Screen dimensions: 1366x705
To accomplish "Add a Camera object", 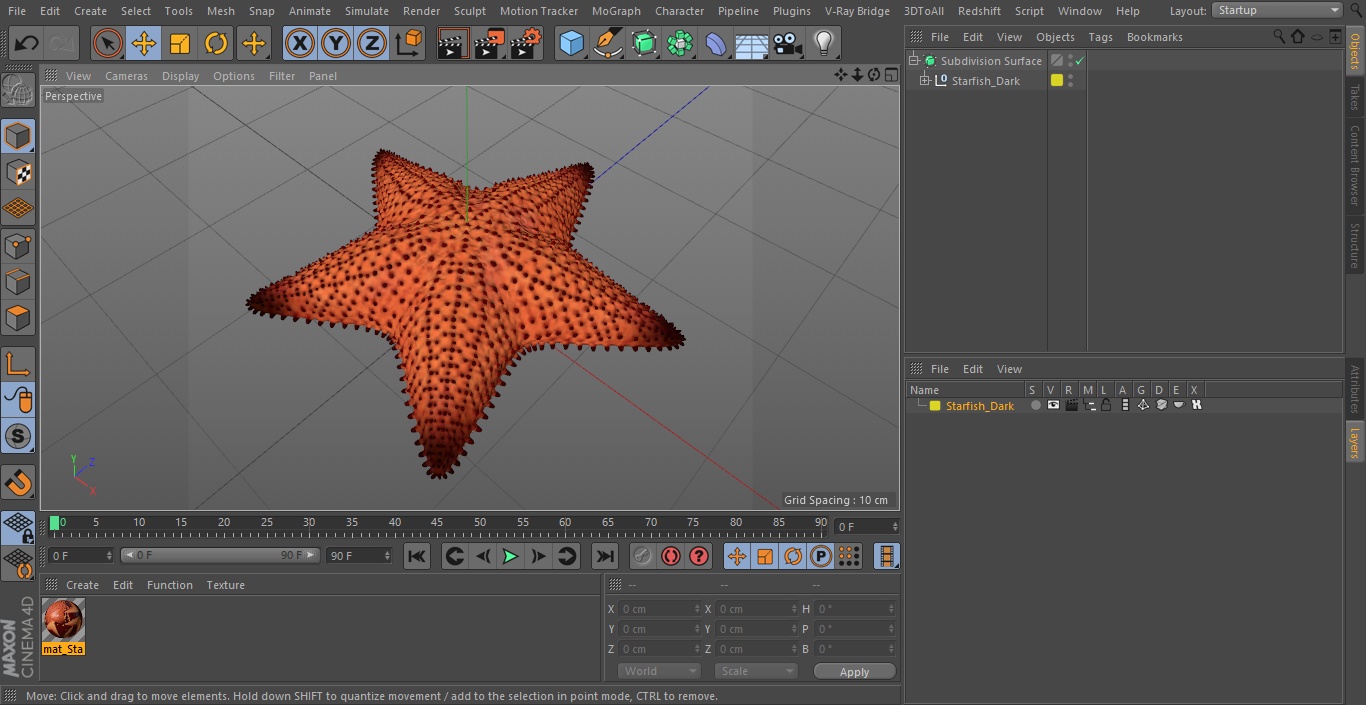I will (x=788, y=43).
